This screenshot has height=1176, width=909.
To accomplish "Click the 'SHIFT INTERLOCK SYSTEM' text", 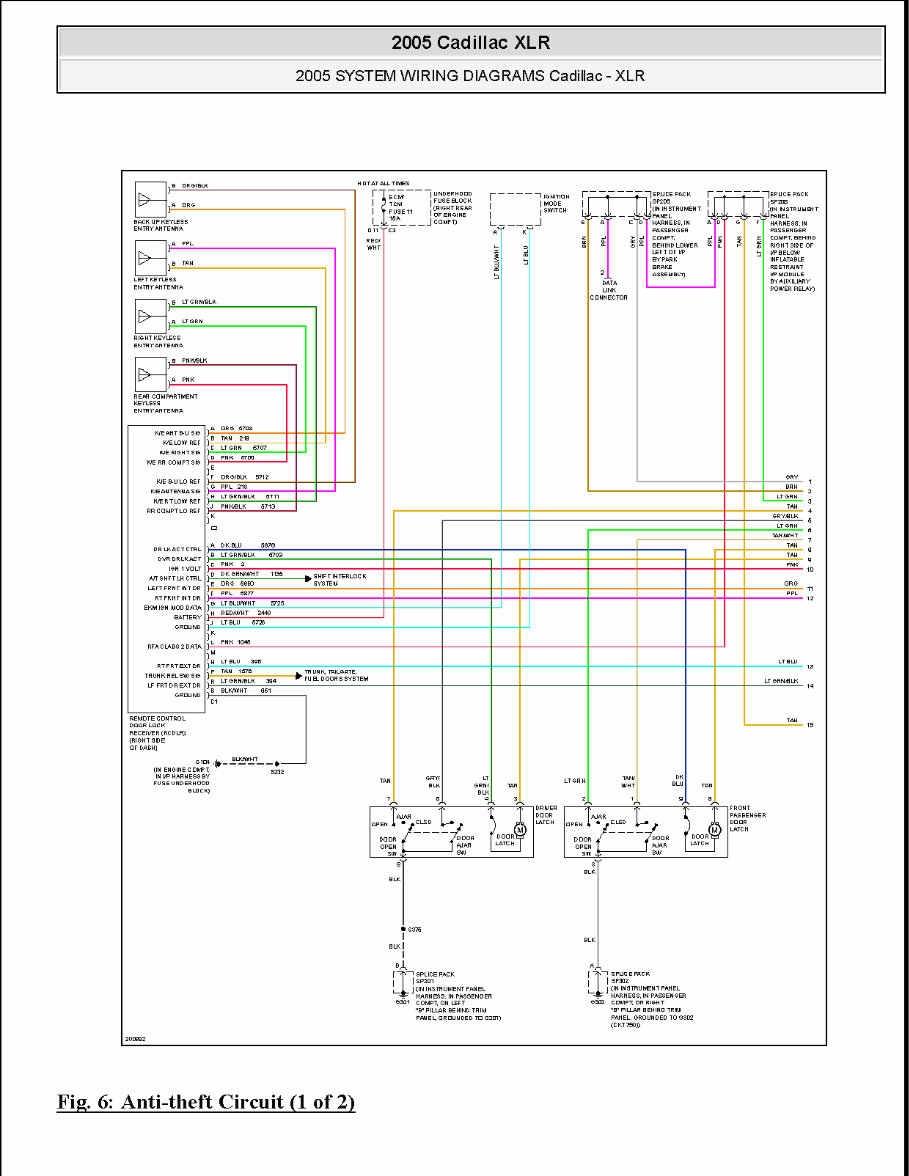I will pos(340,580).
